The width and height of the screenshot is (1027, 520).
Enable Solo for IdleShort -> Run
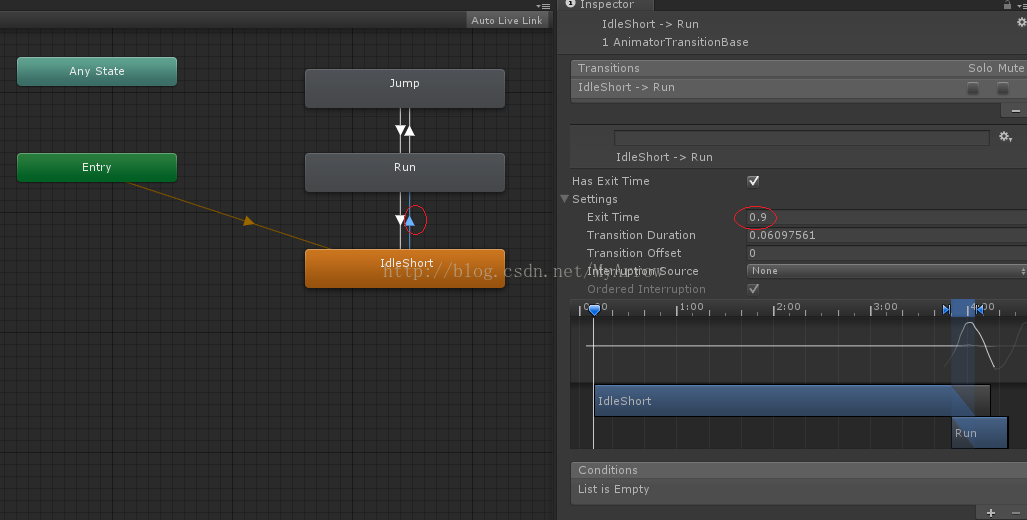973,88
